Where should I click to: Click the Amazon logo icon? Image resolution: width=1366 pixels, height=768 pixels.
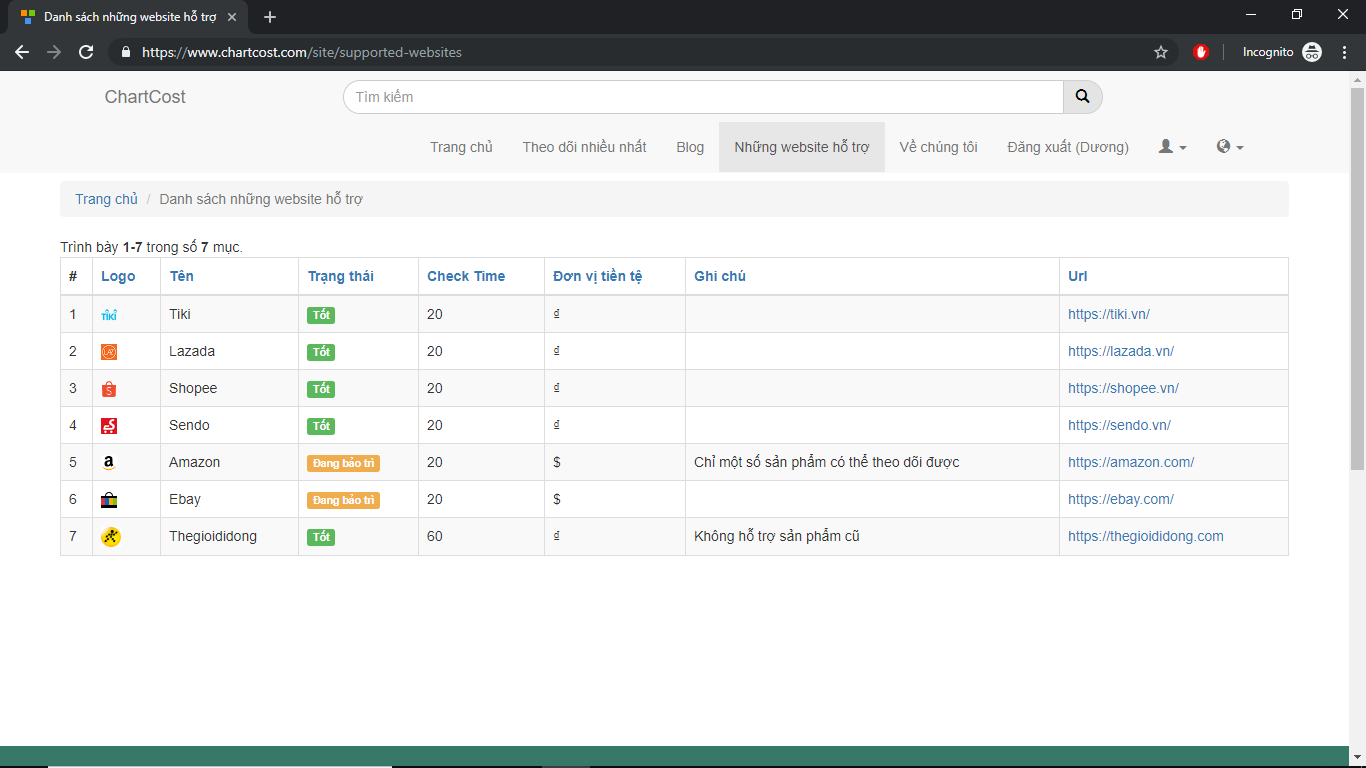coord(109,463)
